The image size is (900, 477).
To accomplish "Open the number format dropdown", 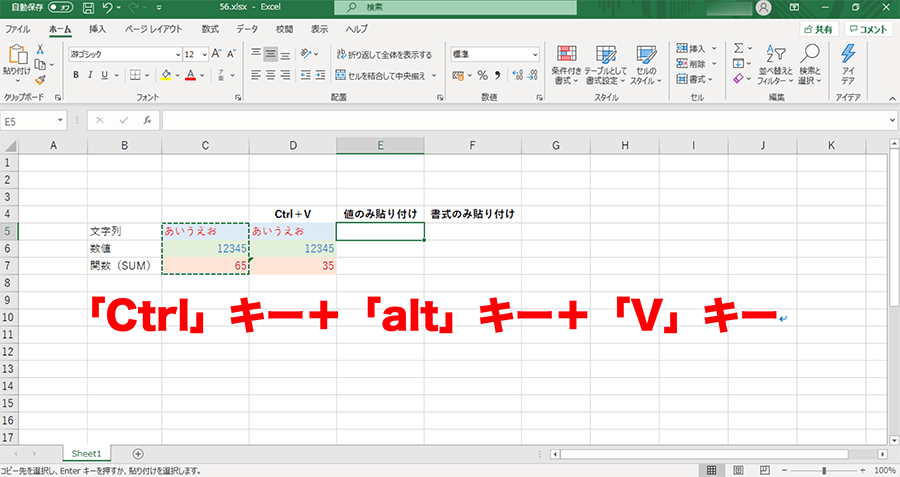I will (x=535, y=55).
